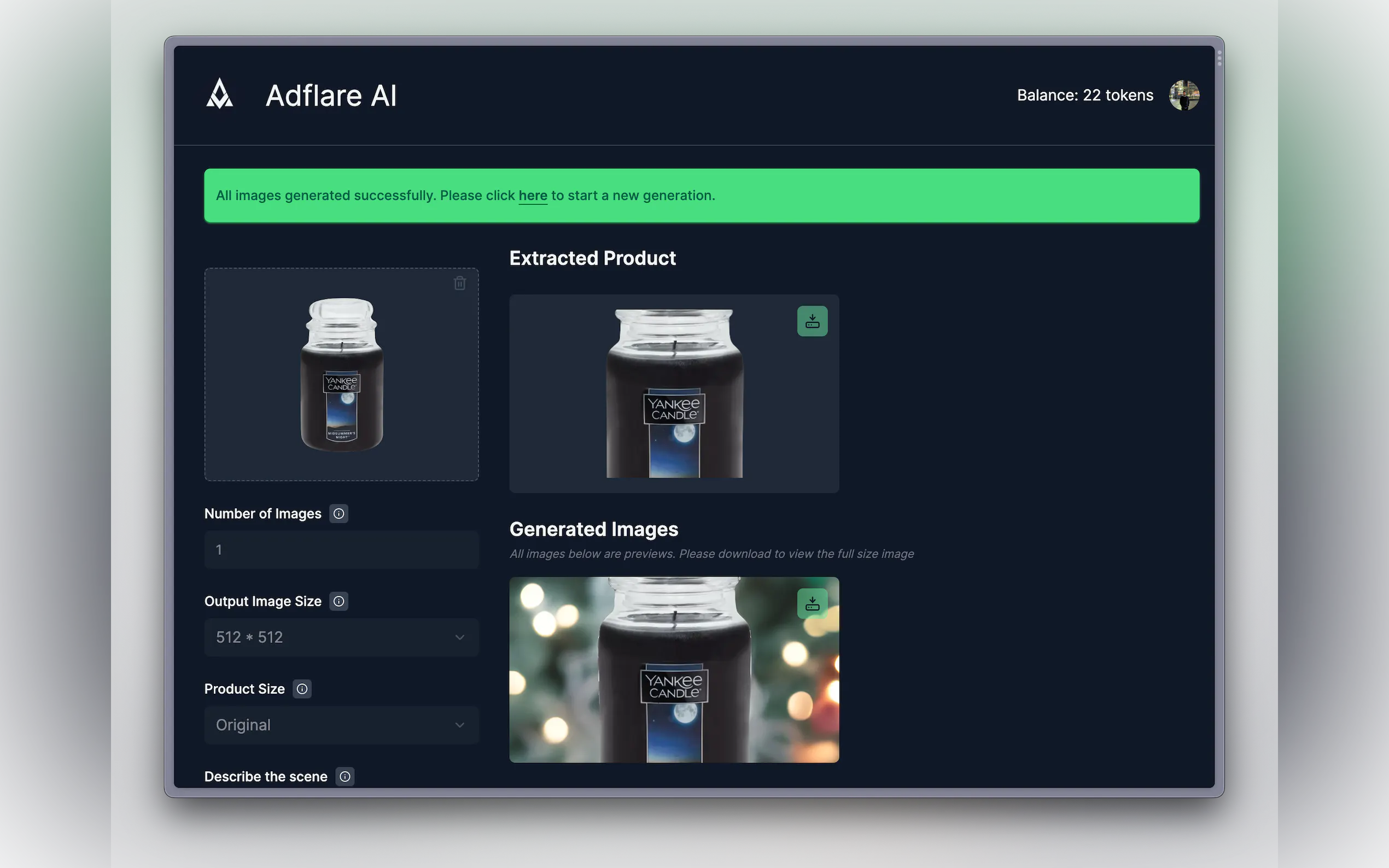Show info for Number of Images
The height and width of the screenshot is (868, 1389).
[x=339, y=513]
